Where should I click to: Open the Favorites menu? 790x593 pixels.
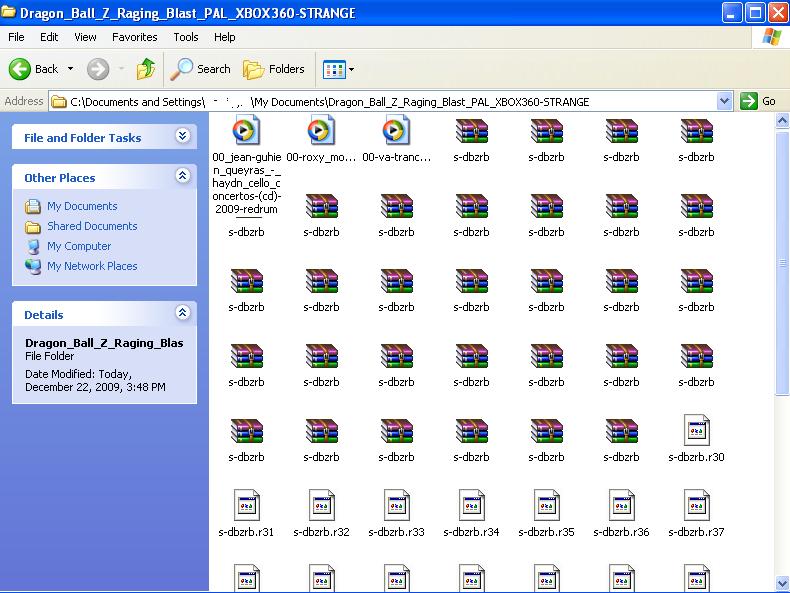pos(135,37)
